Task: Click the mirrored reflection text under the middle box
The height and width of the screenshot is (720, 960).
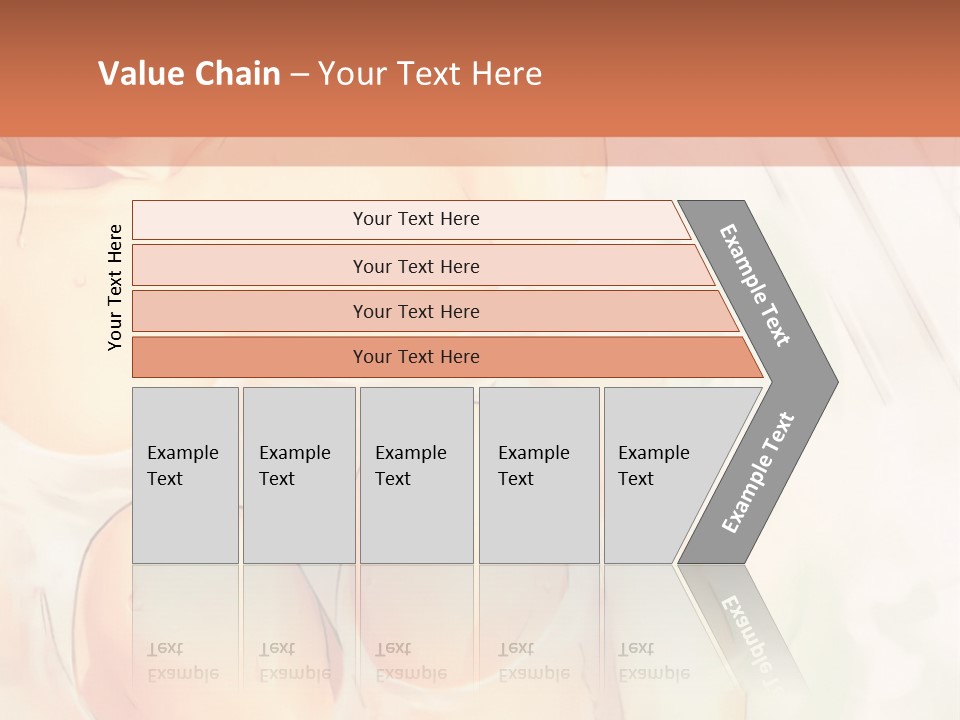Action: (x=411, y=661)
